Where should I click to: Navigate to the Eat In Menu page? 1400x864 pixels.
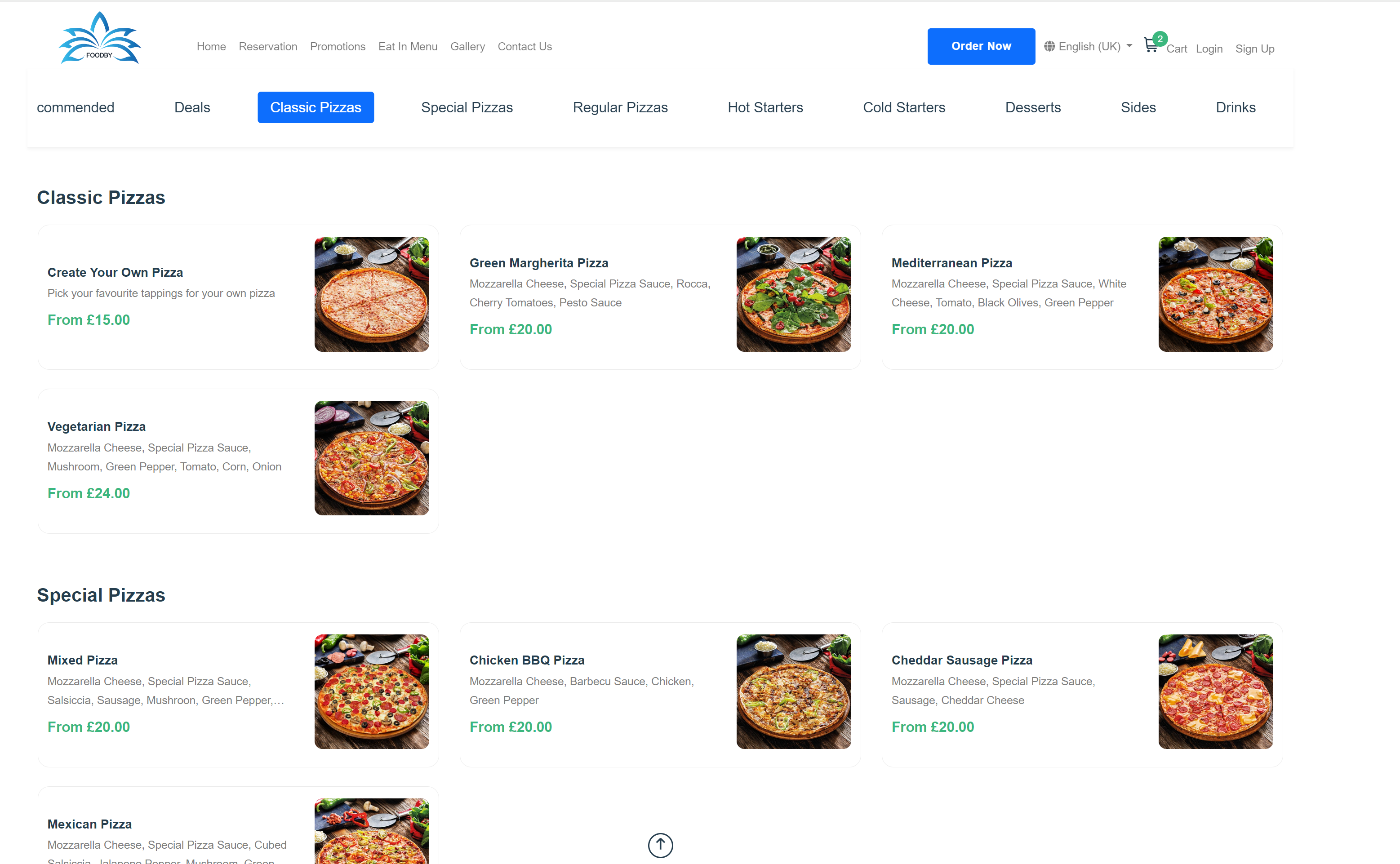(x=408, y=46)
